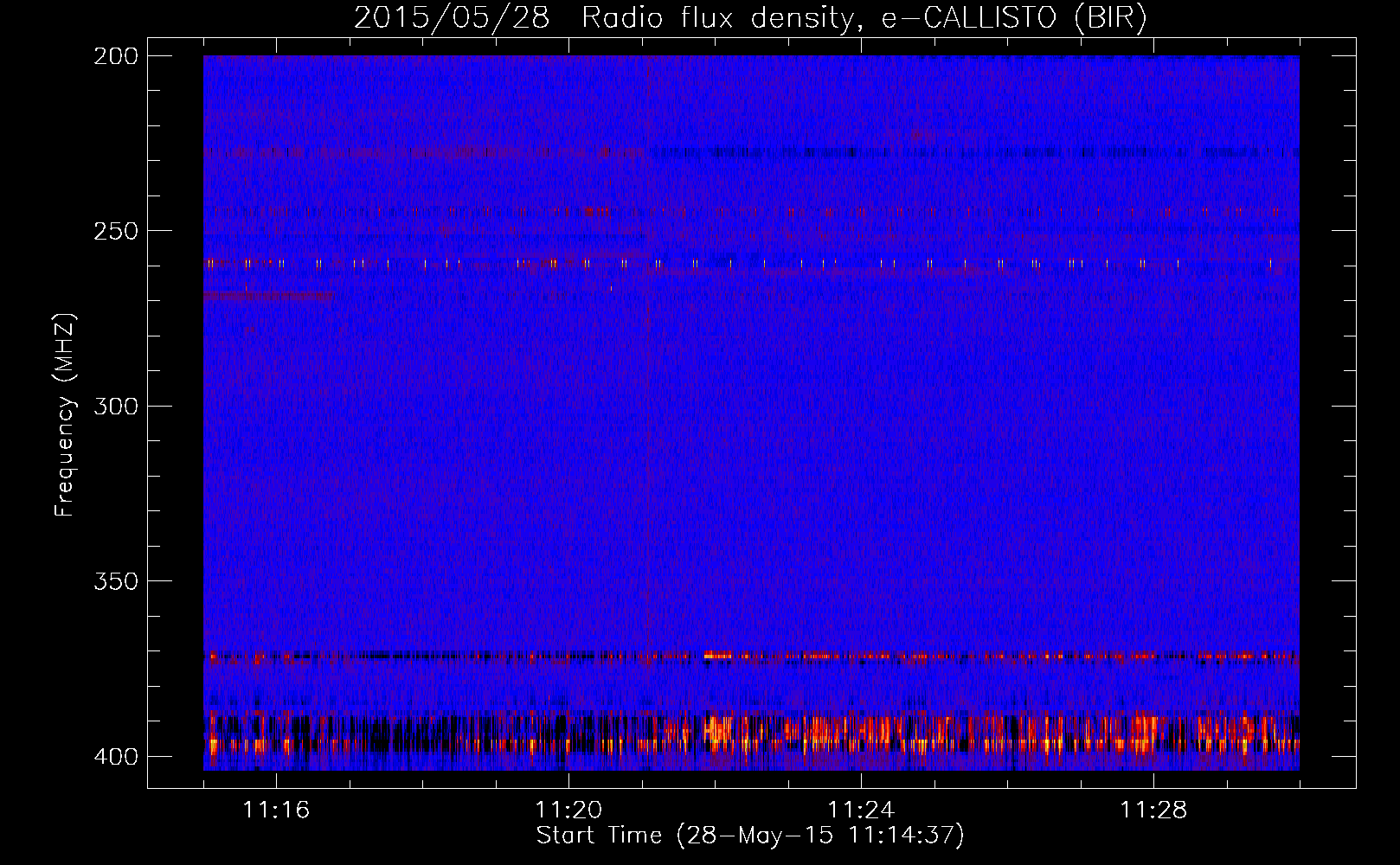Image resolution: width=1400 pixels, height=865 pixels.
Task: Click the dotted interference line near 260 MHz
Action: 751,264
